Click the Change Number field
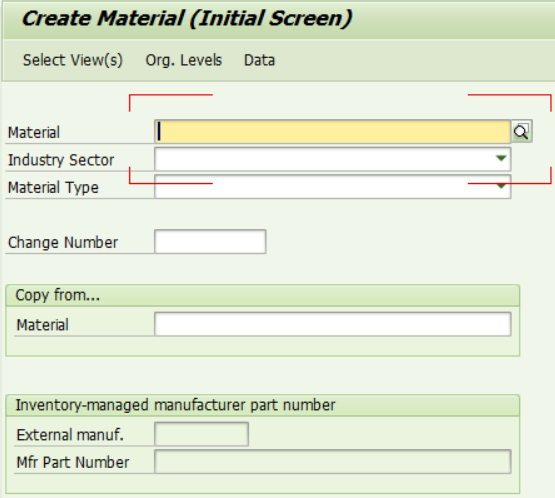Viewport: 555px width, 498px height. 210,242
